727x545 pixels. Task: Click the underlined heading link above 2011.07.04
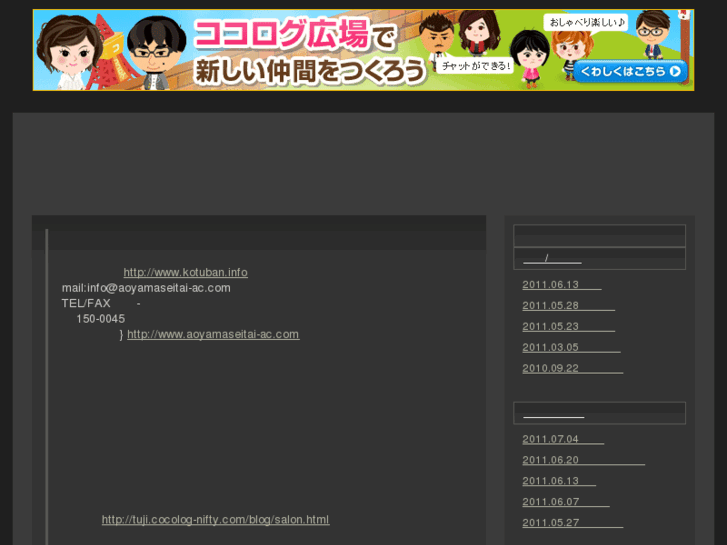[x=554, y=414]
